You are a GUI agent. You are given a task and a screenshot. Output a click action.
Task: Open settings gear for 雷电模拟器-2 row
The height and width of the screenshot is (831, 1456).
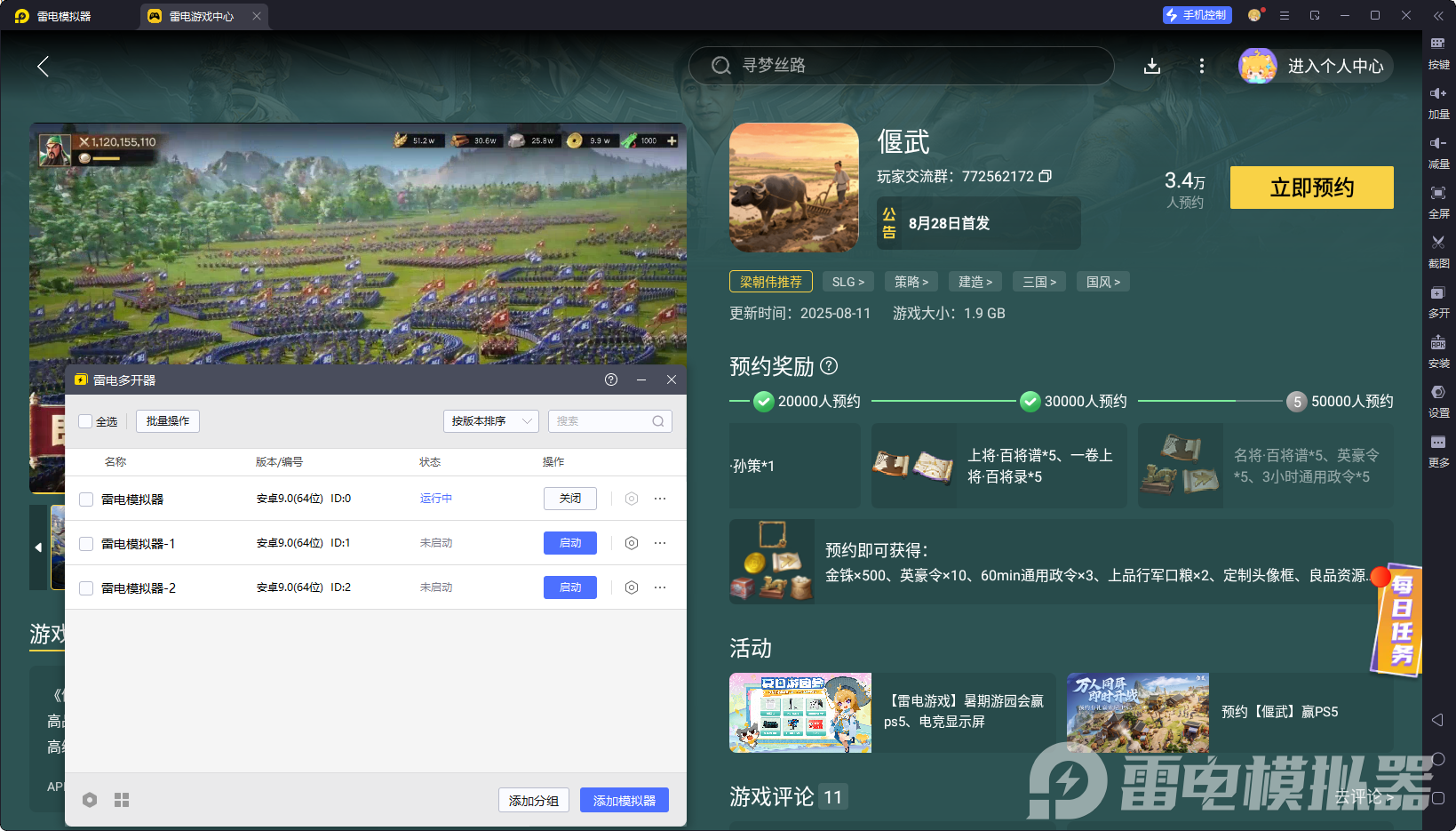(632, 587)
